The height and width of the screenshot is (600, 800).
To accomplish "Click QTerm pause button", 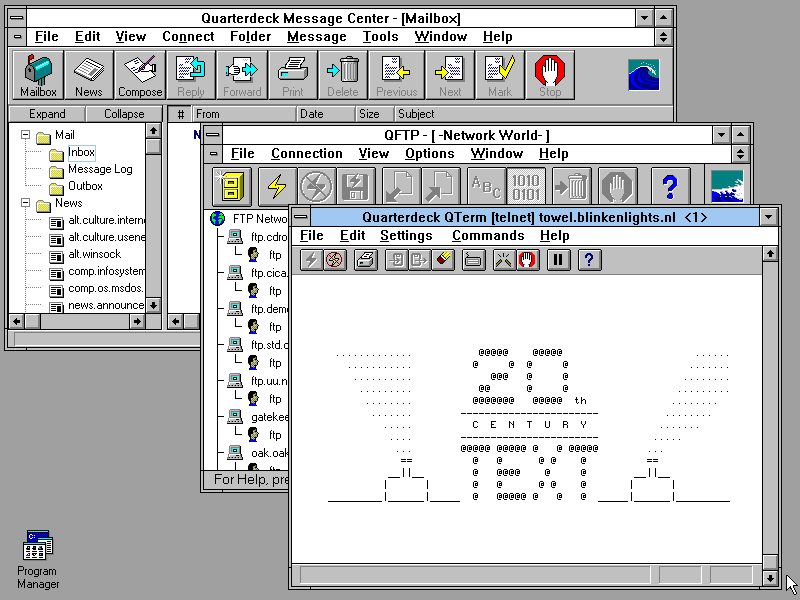I will 558,260.
